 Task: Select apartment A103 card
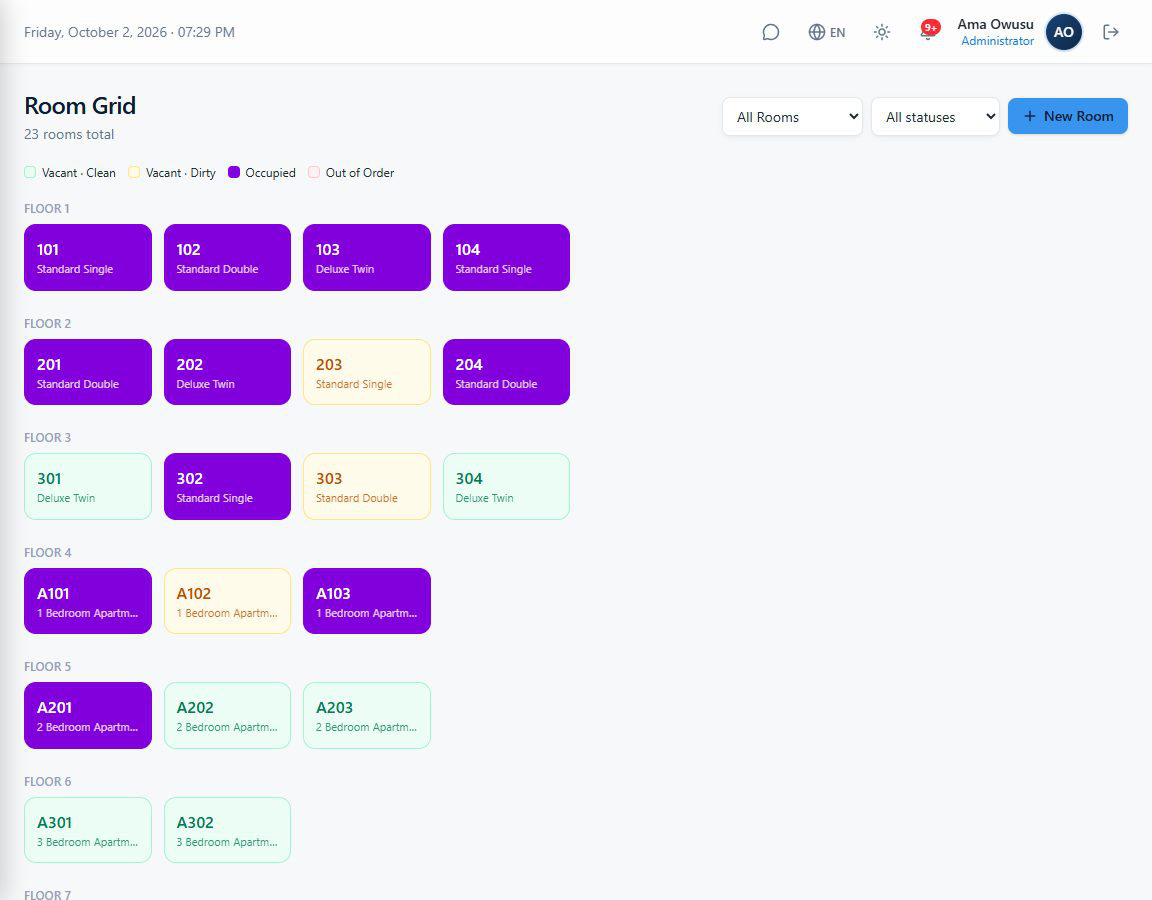(x=367, y=601)
